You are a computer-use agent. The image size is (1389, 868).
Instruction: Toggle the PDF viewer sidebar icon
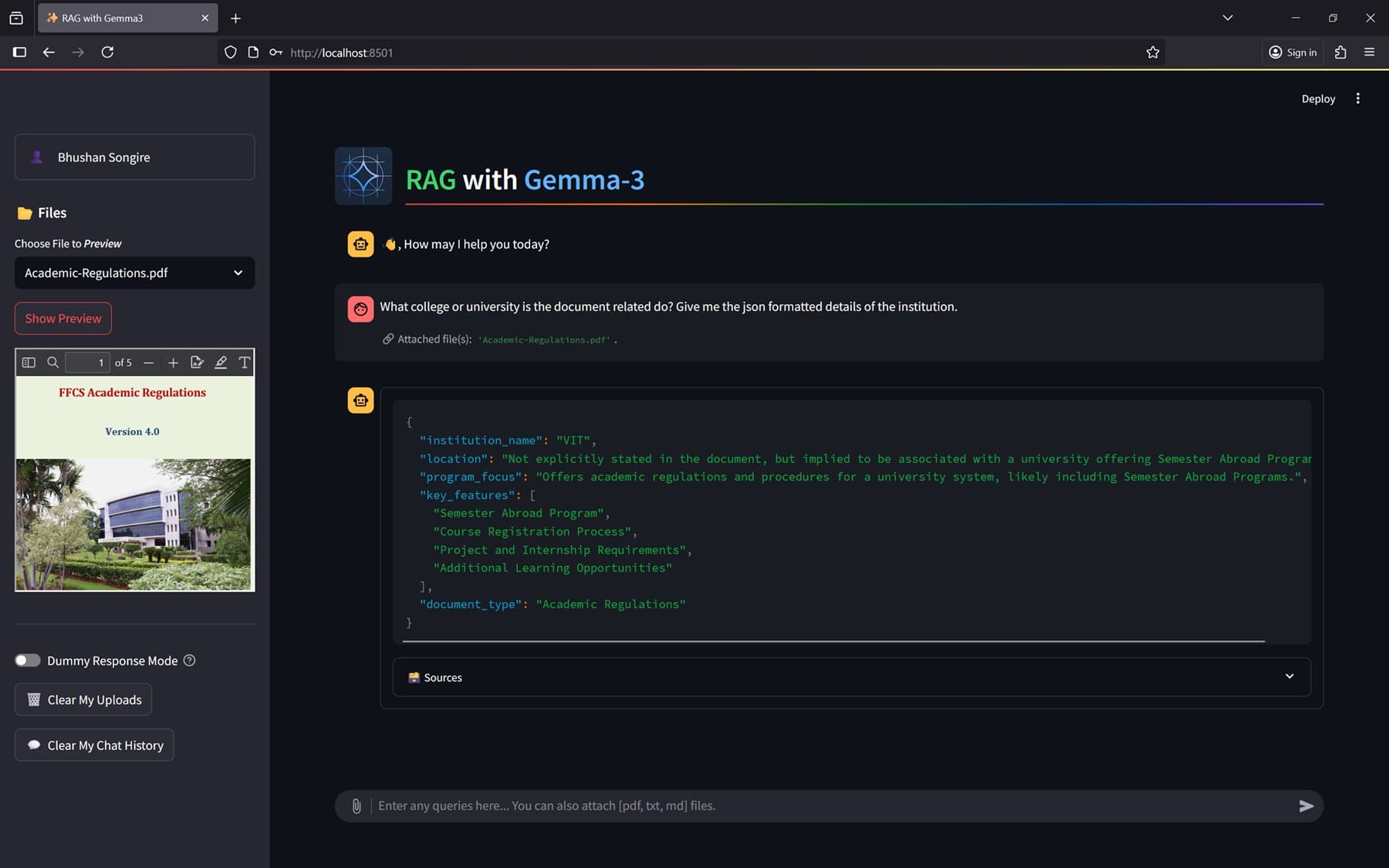tap(29, 363)
